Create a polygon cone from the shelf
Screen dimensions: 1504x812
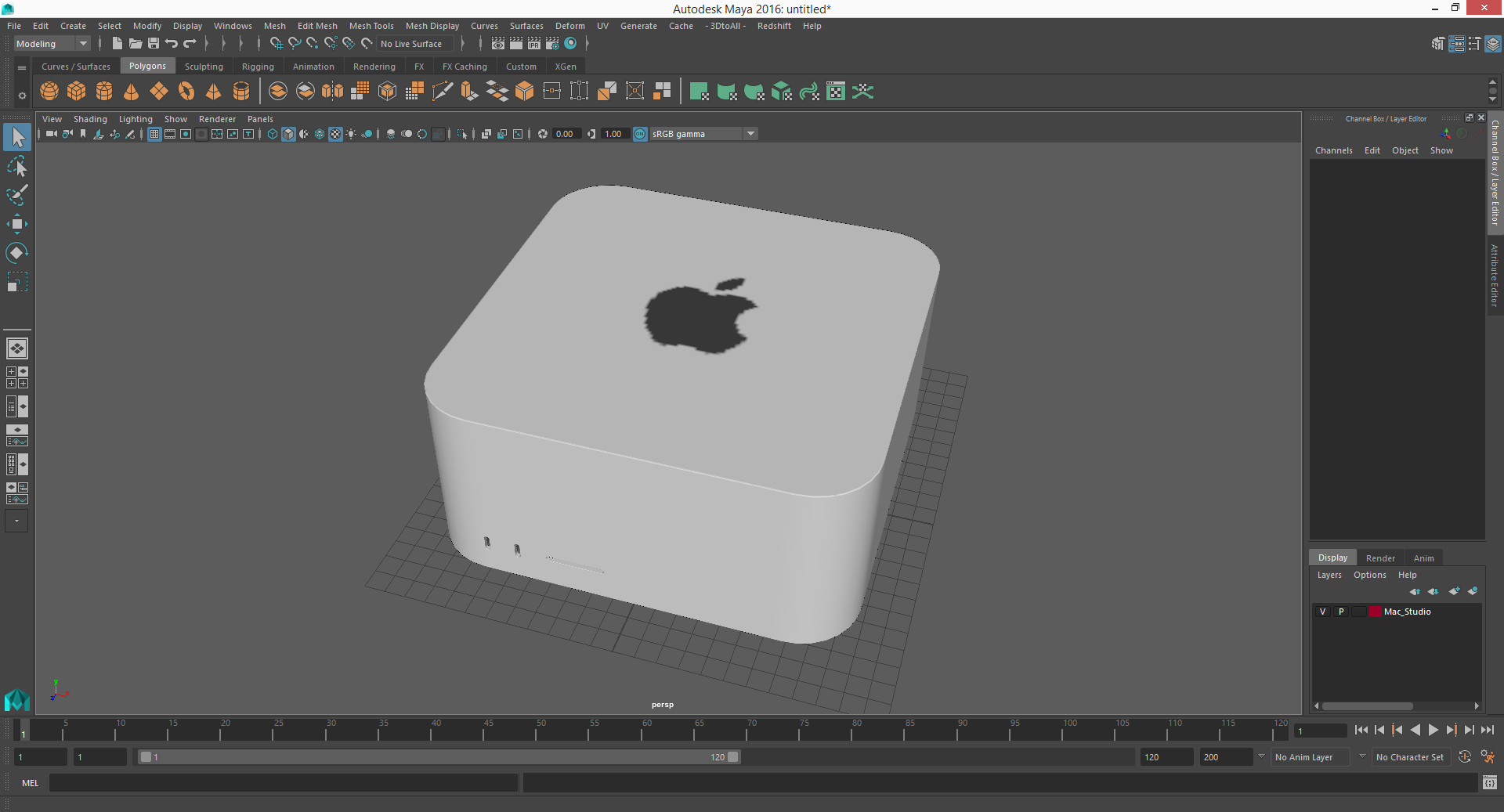(132, 92)
